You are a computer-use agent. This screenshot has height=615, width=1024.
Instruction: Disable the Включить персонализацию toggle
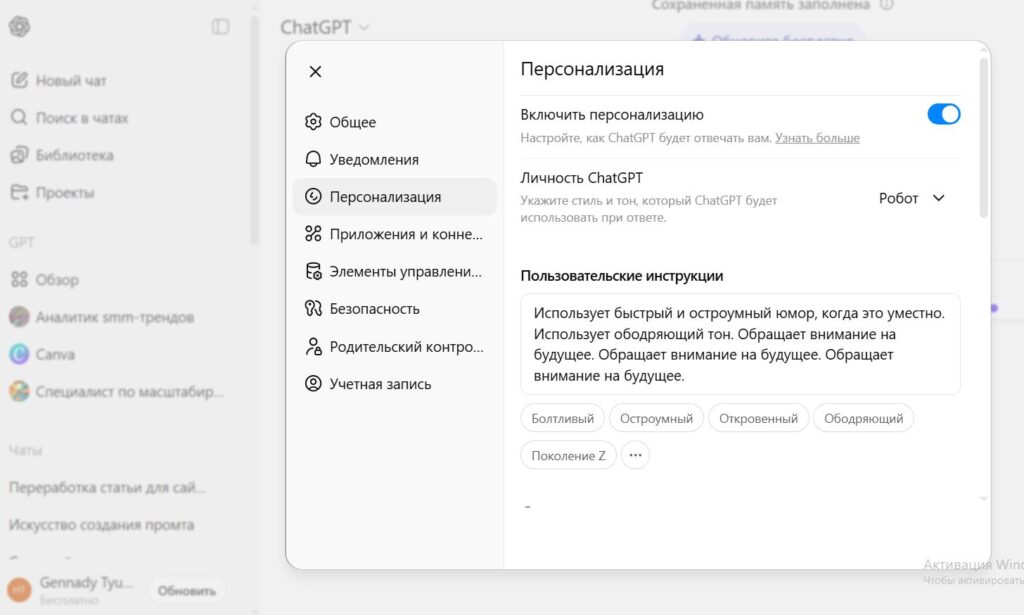(x=943, y=114)
